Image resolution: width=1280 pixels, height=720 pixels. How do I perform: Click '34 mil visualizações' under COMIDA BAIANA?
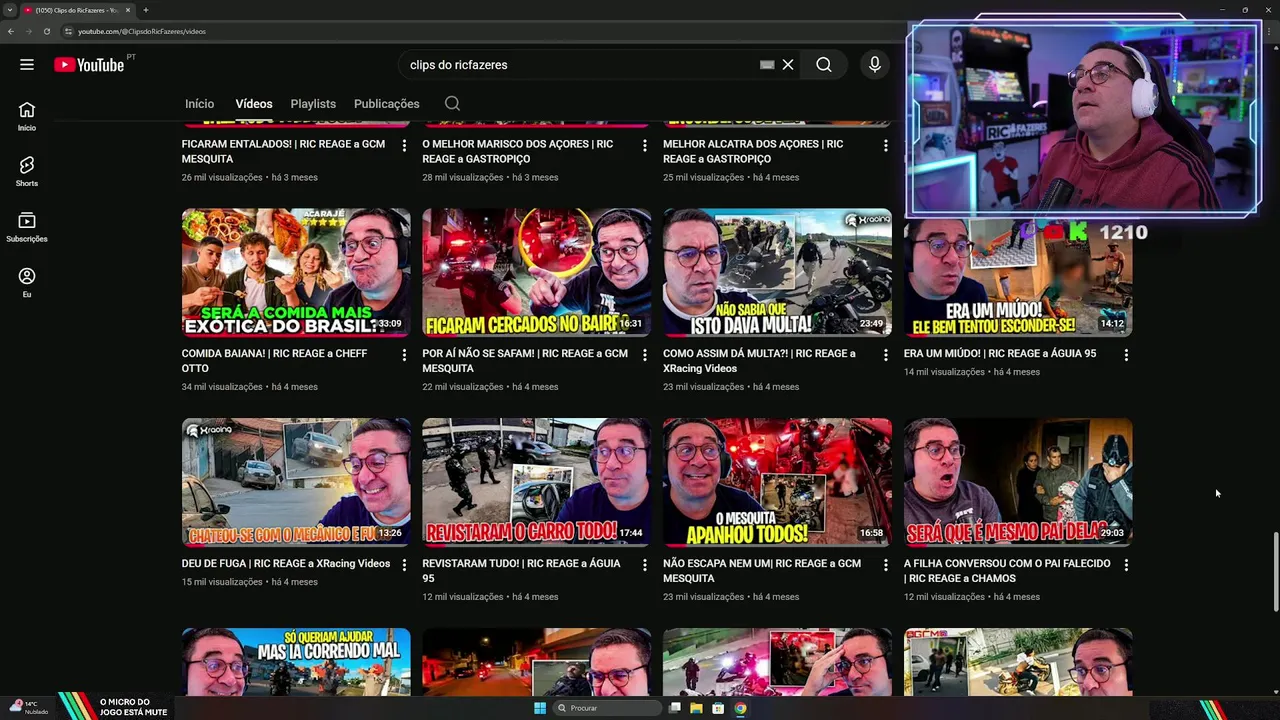coord(222,387)
